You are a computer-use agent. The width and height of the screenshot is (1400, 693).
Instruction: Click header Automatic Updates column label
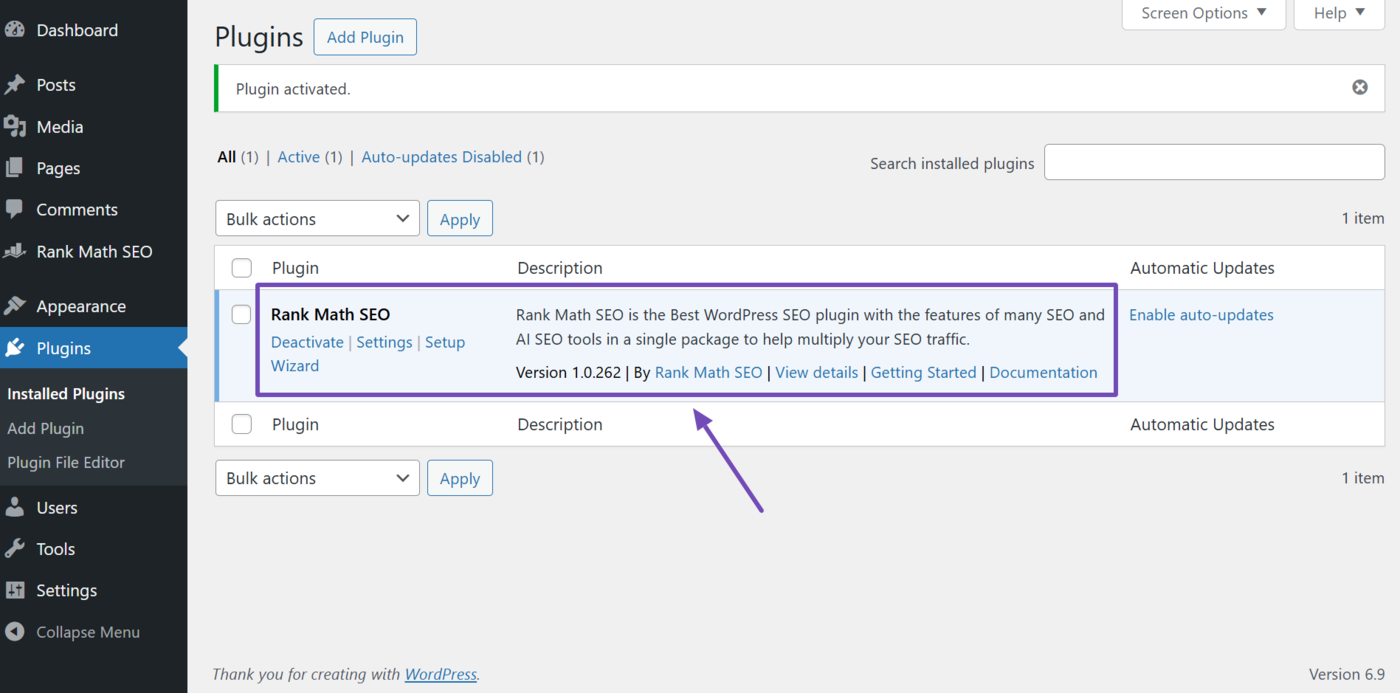pos(1202,268)
